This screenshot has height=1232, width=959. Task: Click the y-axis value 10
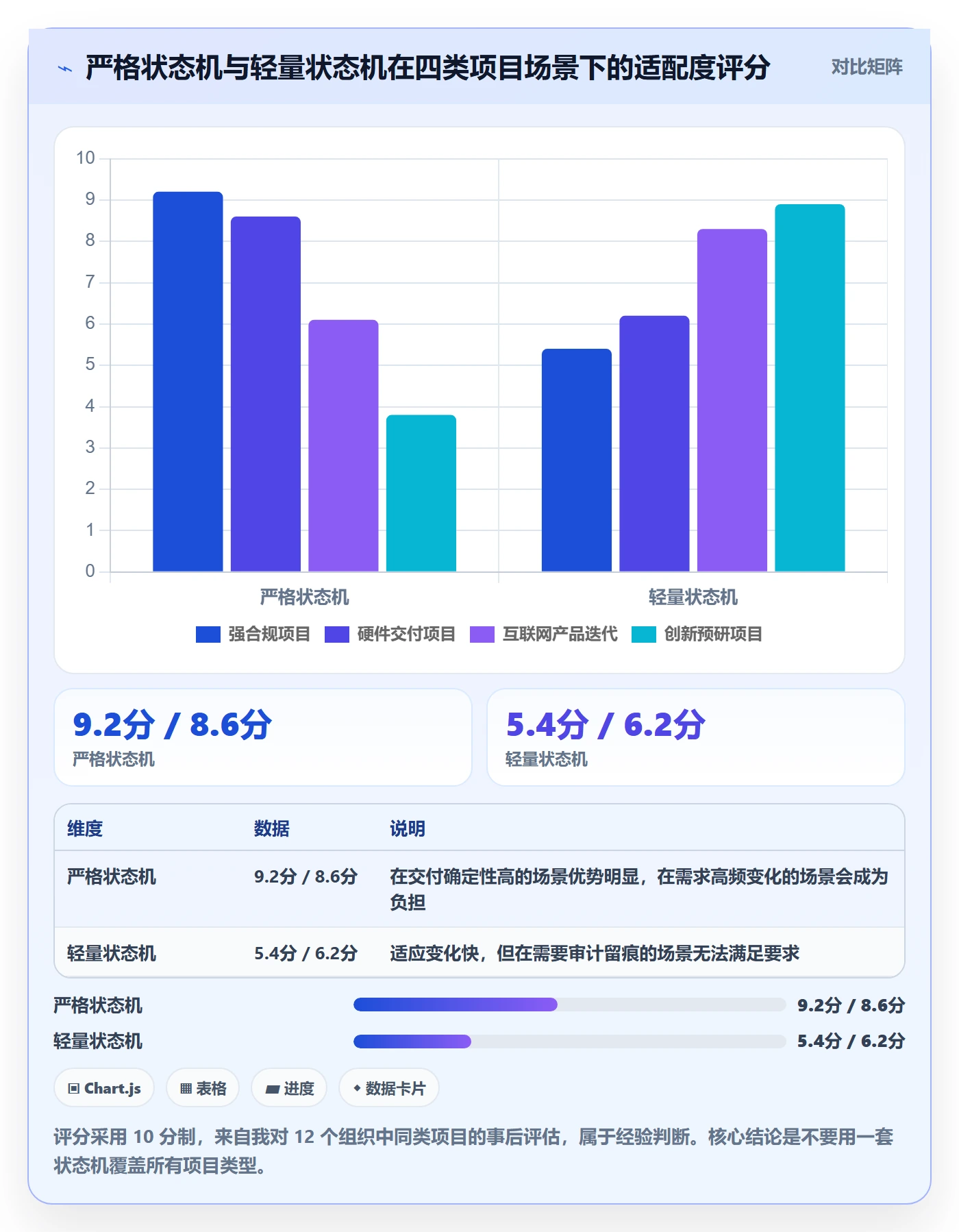coord(86,158)
